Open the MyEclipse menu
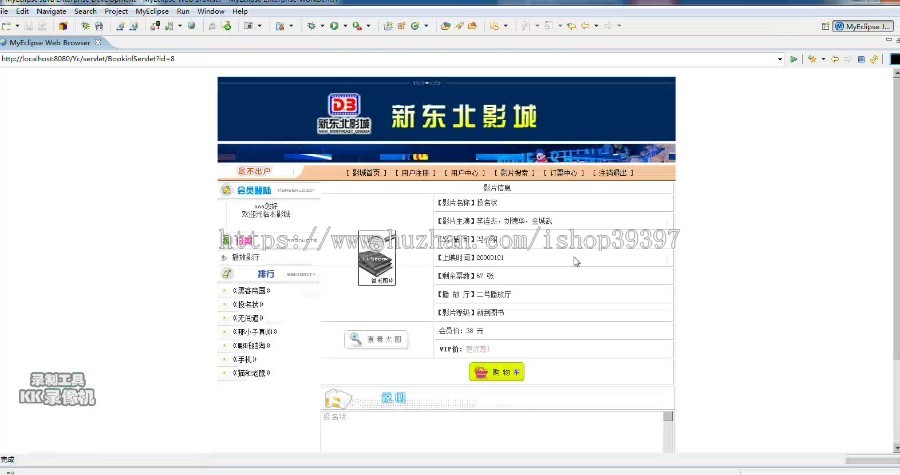The width and height of the screenshot is (900, 475). tap(152, 11)
